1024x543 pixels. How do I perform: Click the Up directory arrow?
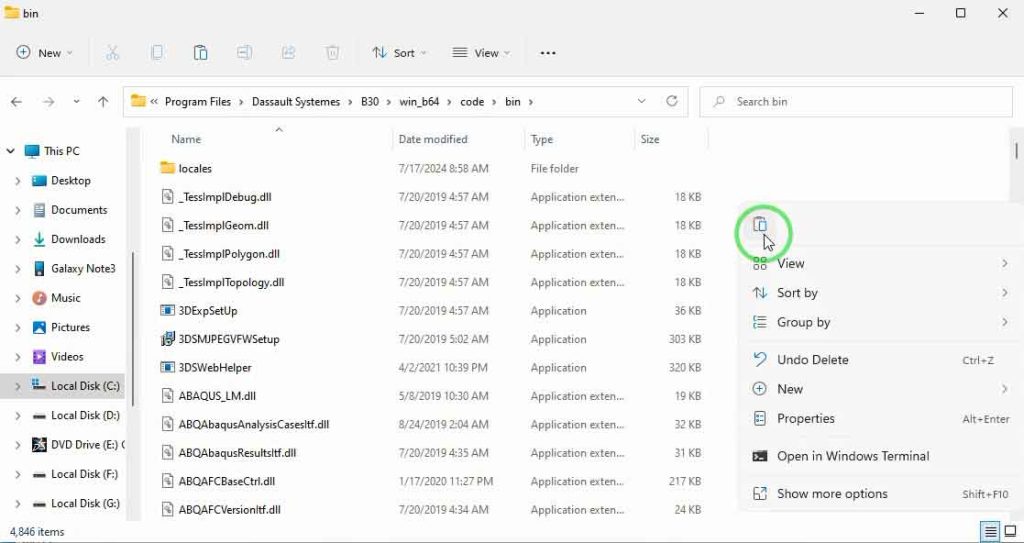103,102
